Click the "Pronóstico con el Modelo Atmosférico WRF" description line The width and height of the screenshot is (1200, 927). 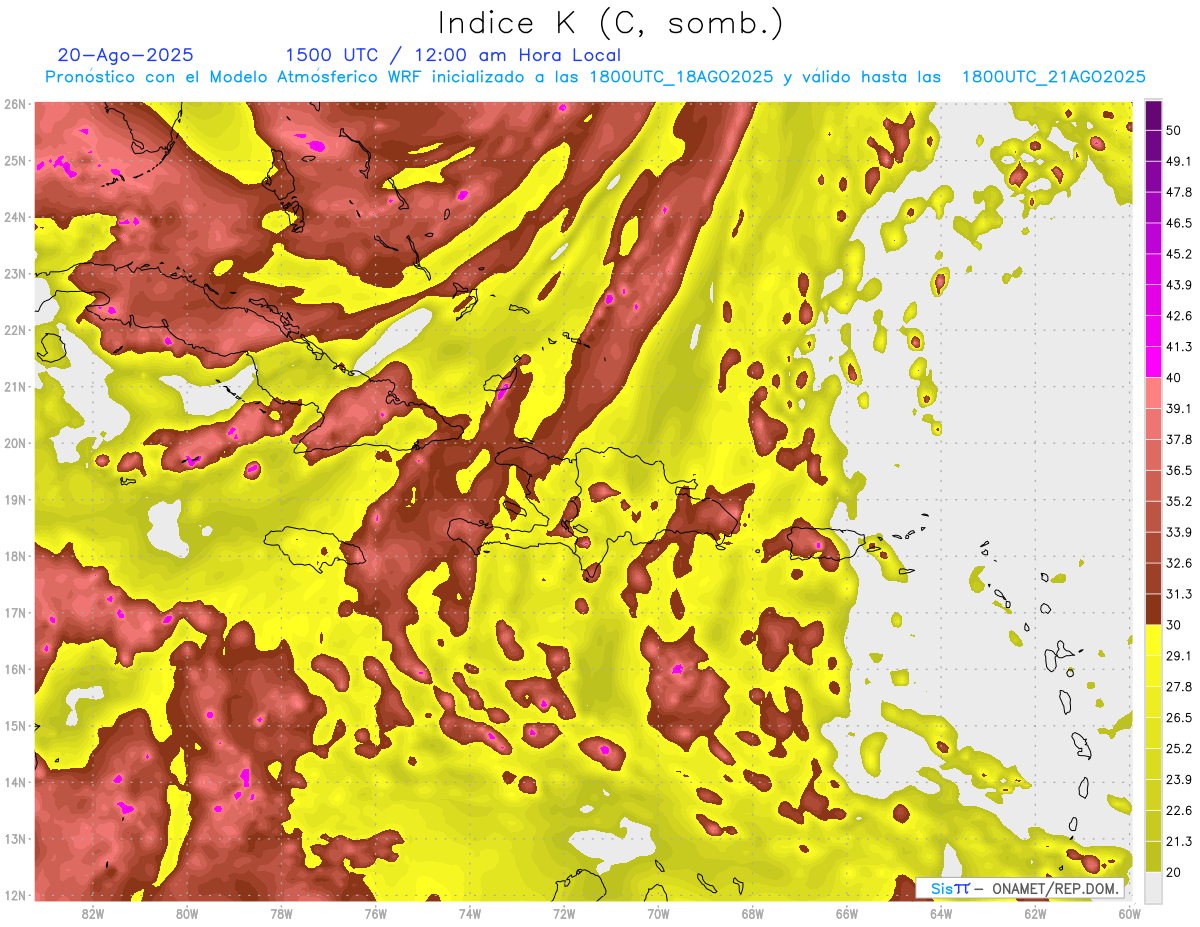595,77
